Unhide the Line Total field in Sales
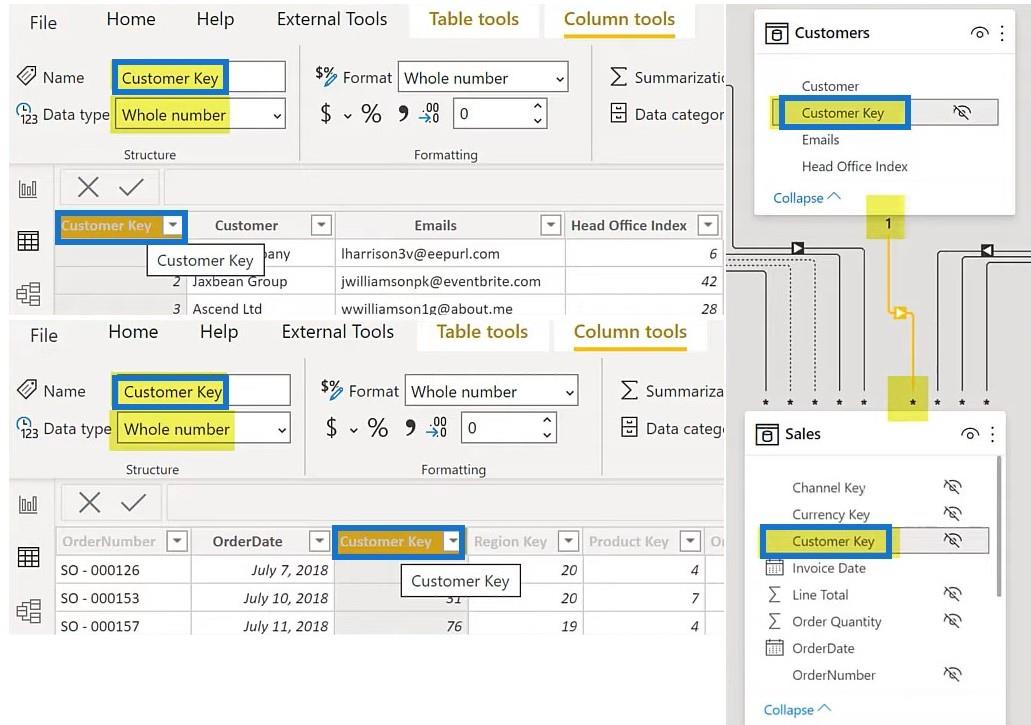Image resolution: width=1031 pixels, height=725 pixels. tap(952, 594)
